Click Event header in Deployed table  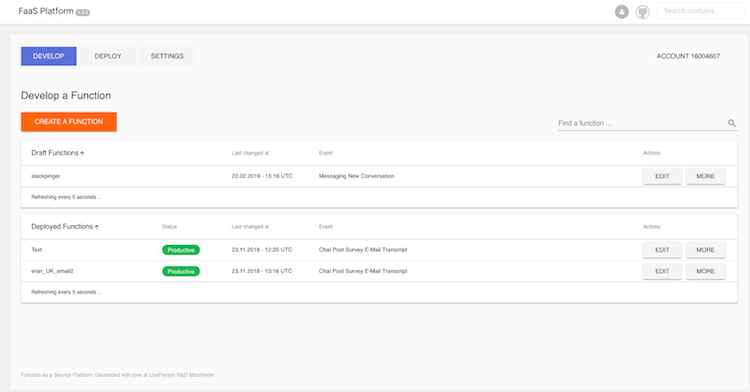tap(325, 227)
